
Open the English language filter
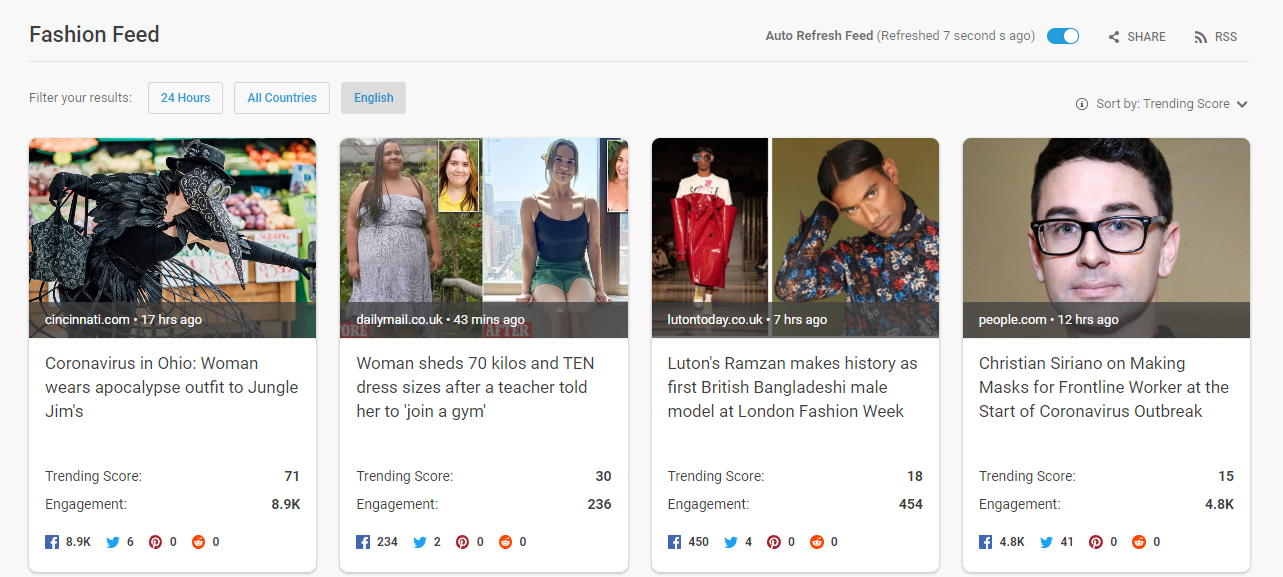click(x=373, y=98)
